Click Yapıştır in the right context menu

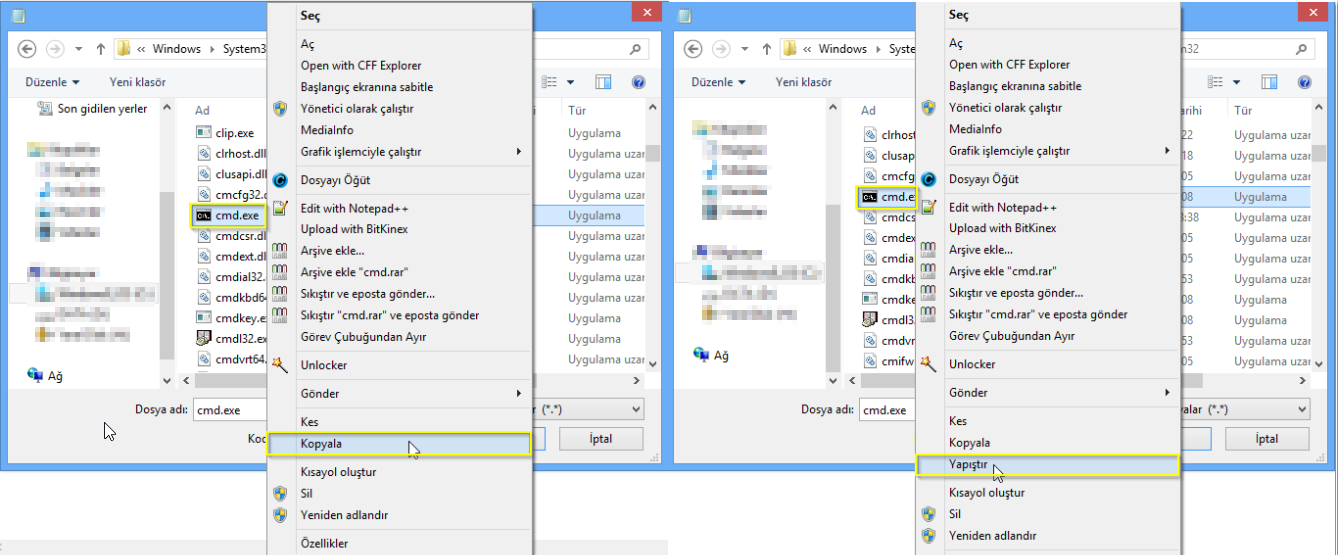(x=1046, y=465)
